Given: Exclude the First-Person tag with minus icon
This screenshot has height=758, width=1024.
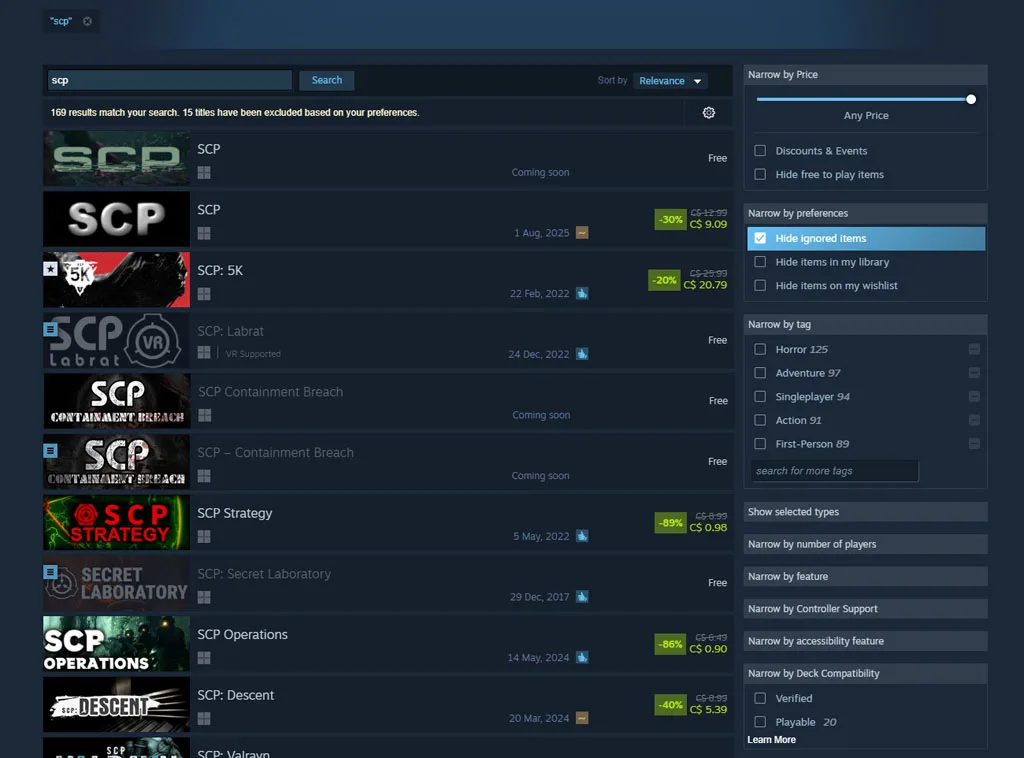Looking at the screenshot, I should click(x=974, y=444).
